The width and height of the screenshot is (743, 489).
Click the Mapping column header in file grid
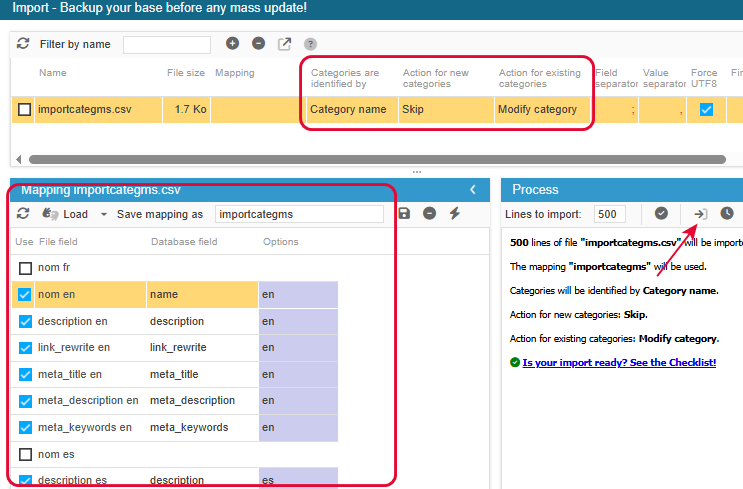click(x=235, y=73)
